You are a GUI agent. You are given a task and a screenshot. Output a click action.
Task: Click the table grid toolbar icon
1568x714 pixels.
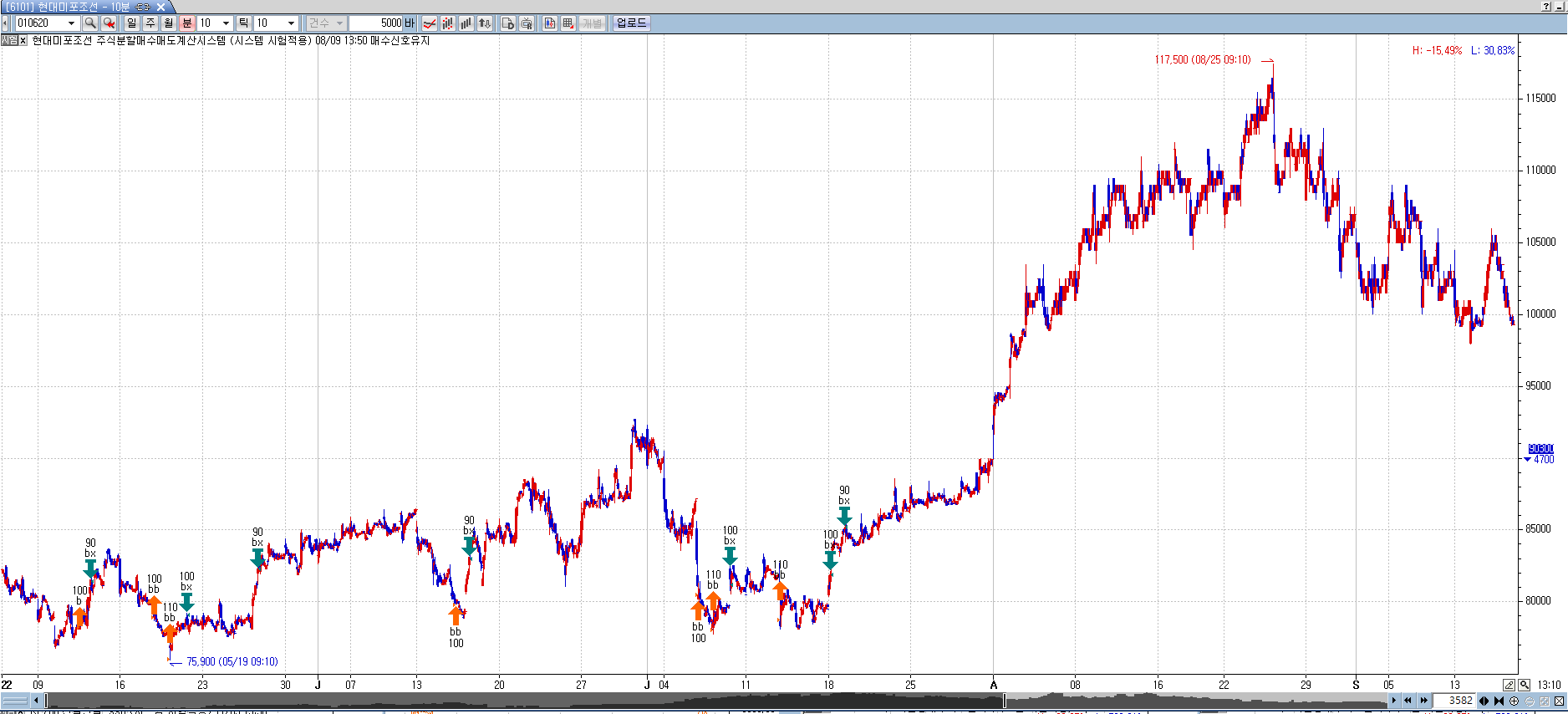pyautogui.click(x=568, y=23)
